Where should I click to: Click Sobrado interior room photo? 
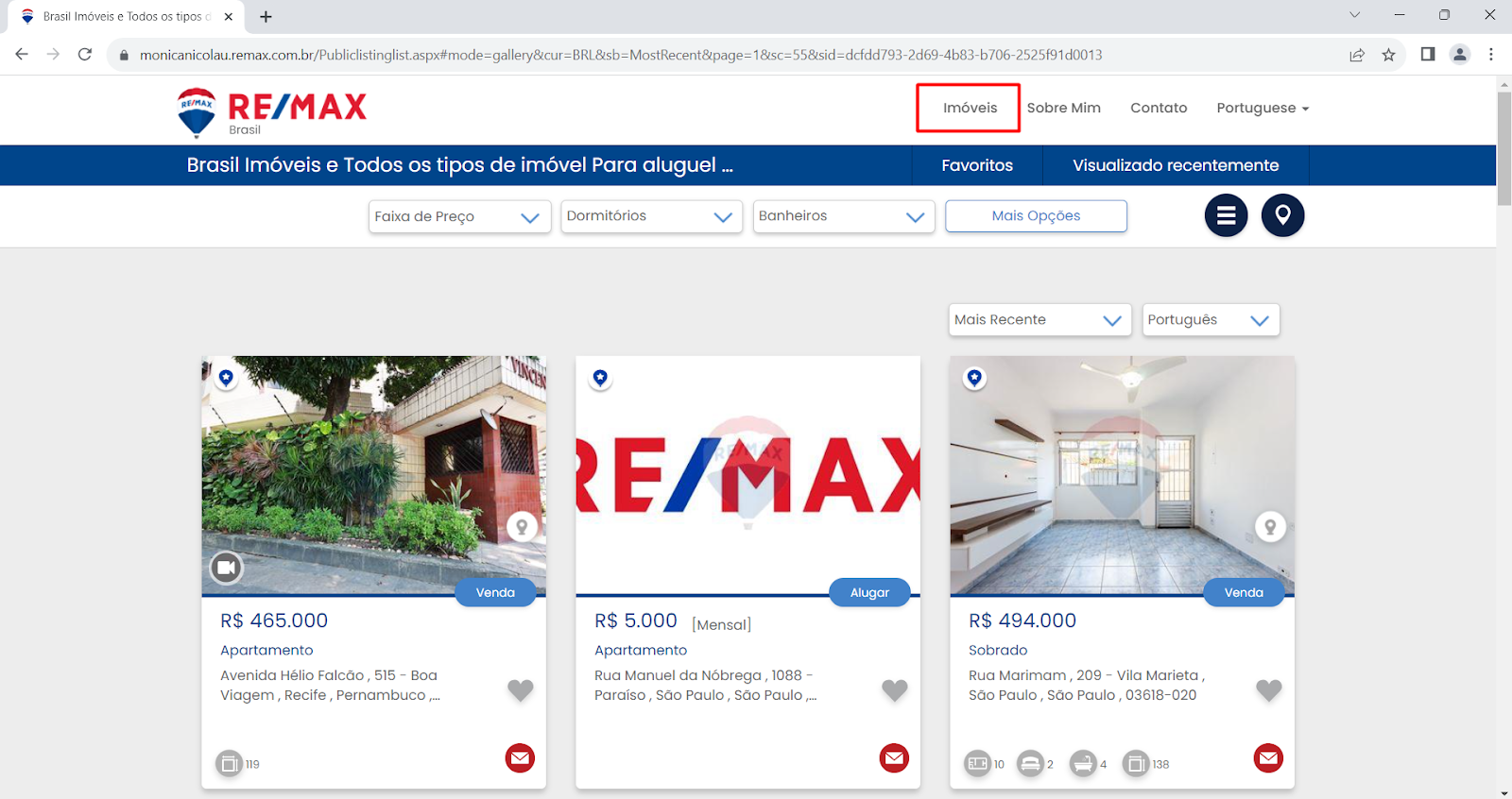[1123, 475]
